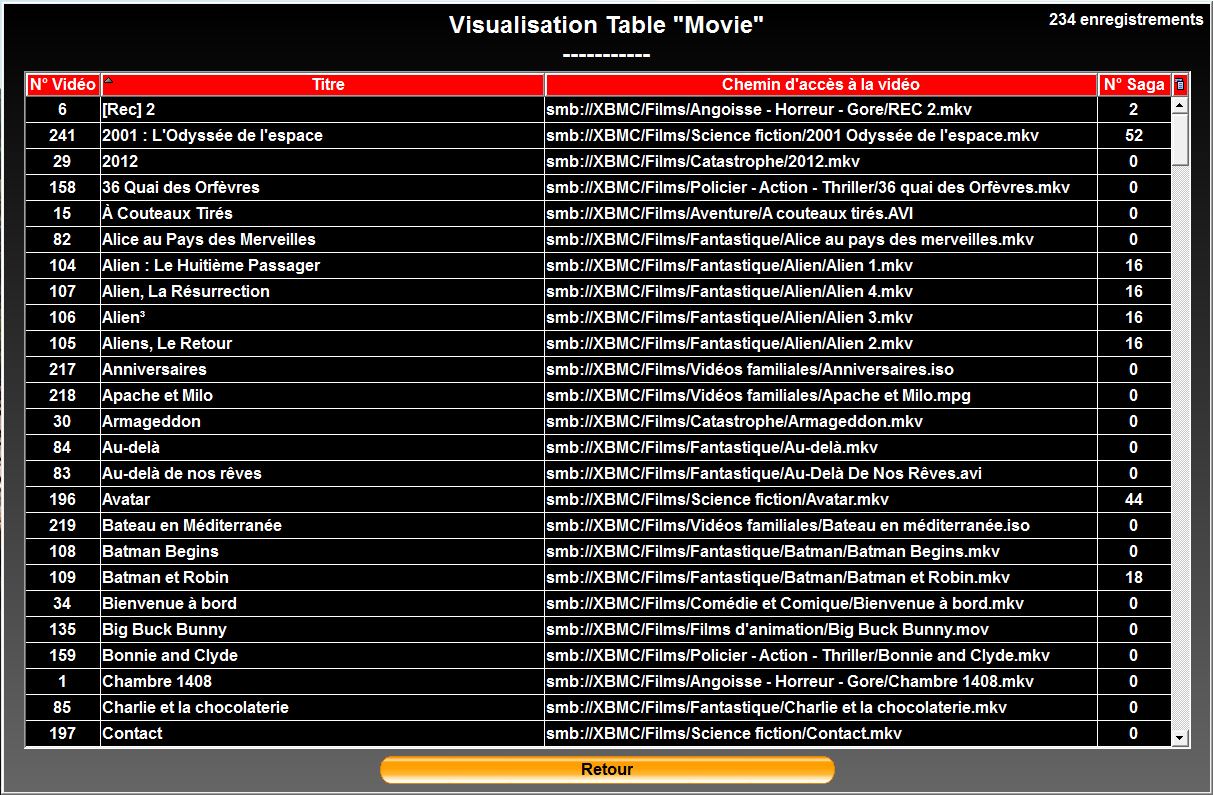This screenshot has width=1213, height=795.
Task: Click the '234 enregistrements' record count
Action: tap(1126, 19)
